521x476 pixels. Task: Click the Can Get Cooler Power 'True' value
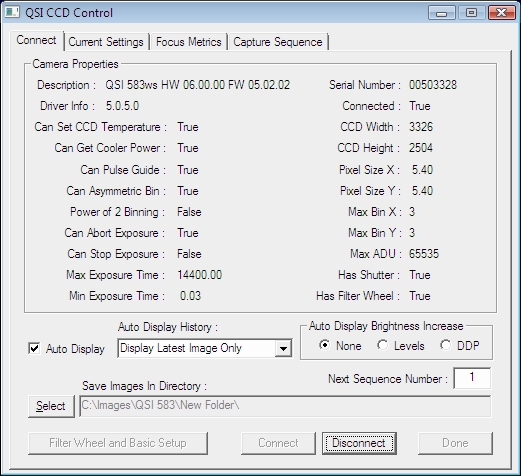click(x=188, y=148)
